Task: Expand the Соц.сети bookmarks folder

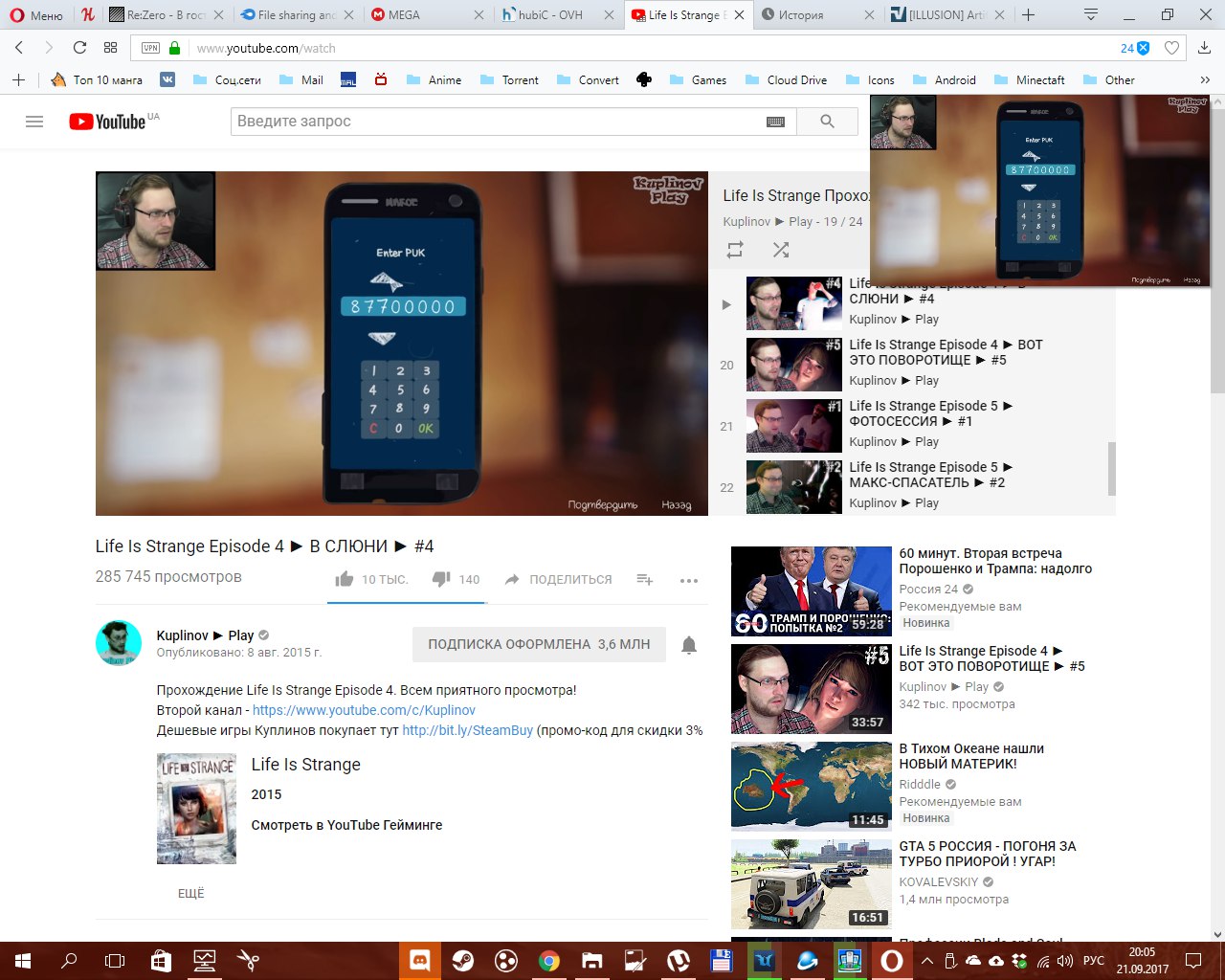Action: coord(227,79)
